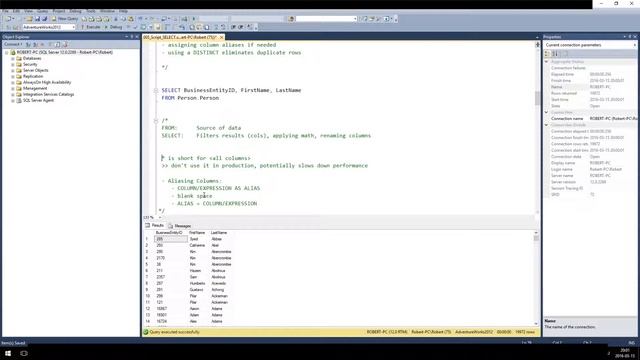Click the New Query toolbar button
Viewport: 640px width, 360px height.
64,19
